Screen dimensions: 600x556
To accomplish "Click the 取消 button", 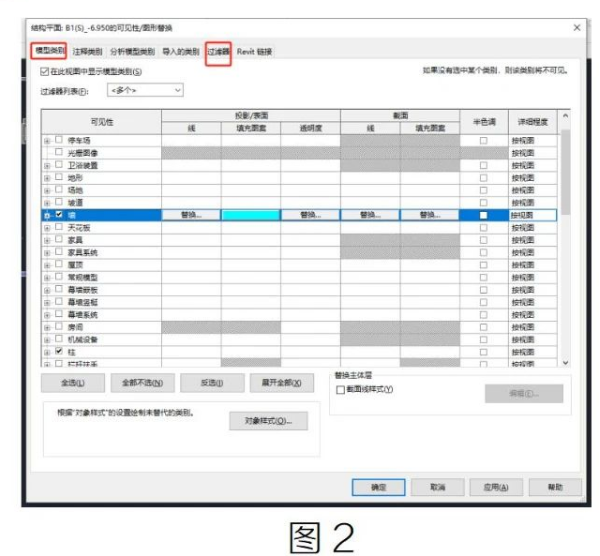I will click(437, 487).
